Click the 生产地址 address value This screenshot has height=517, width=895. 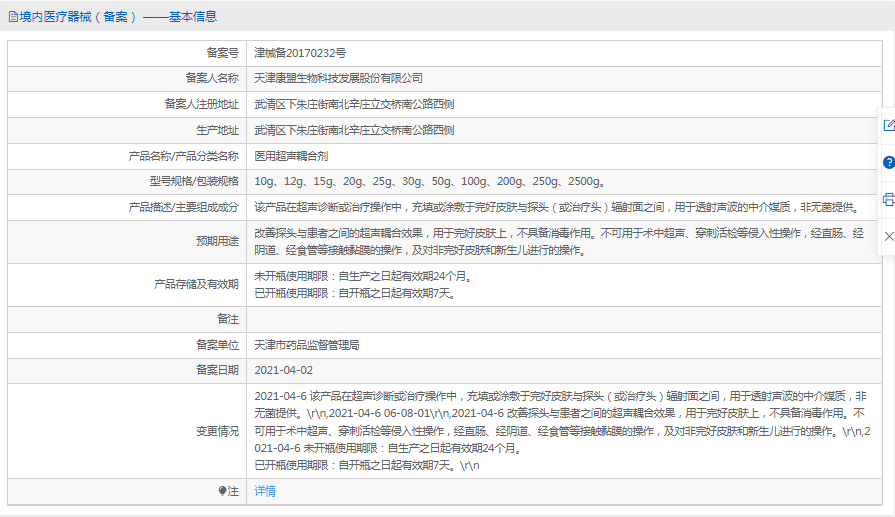[x=354, y=130]
